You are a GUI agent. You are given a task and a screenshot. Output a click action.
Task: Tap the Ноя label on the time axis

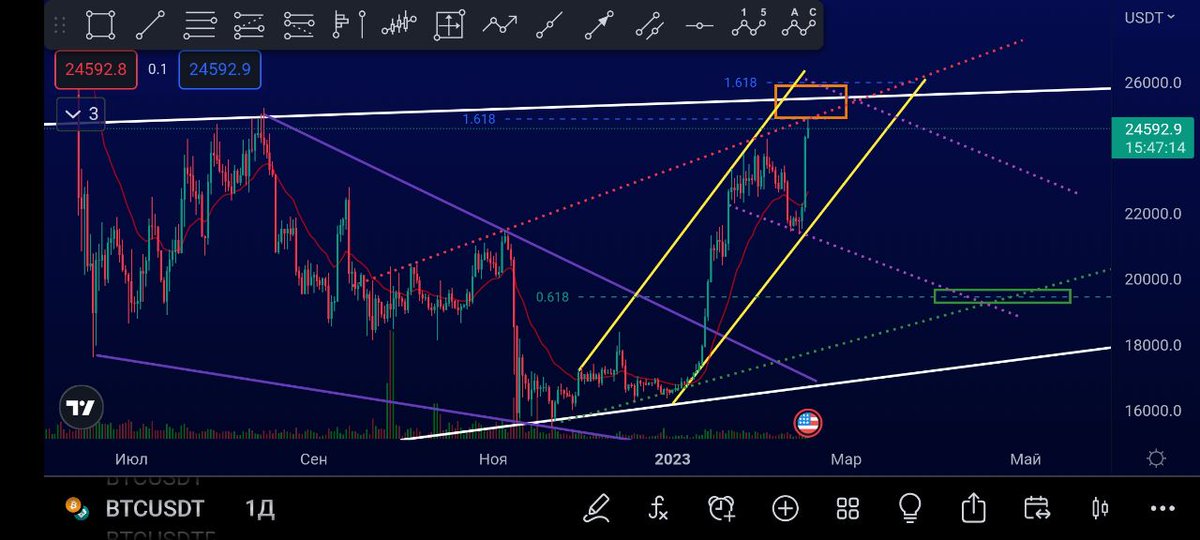[x=493, y=459]
